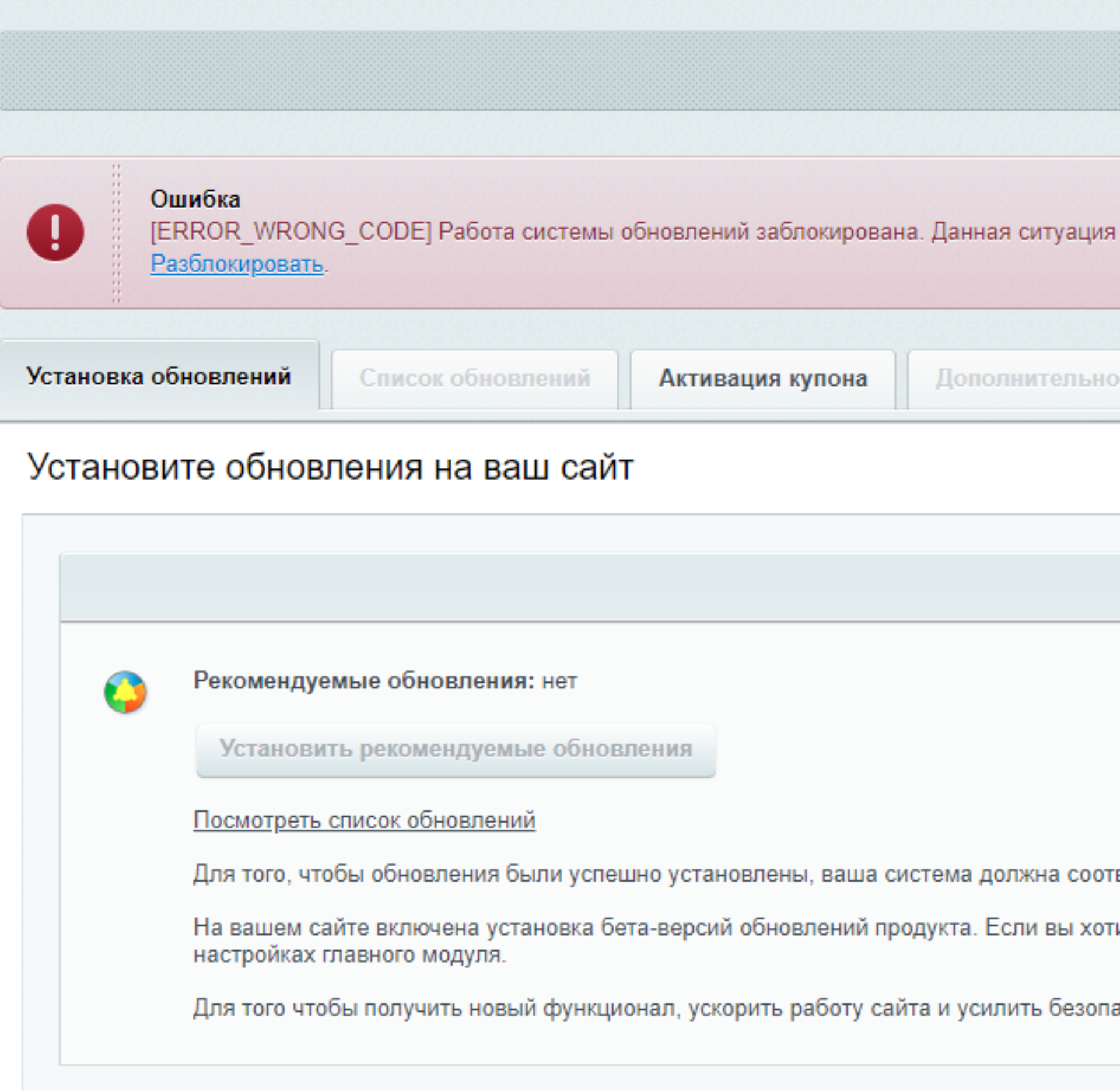
Task: Click the paragraph starting Для того, чтобы обновления
Action: pyautogui.click(x=656, y=875)
